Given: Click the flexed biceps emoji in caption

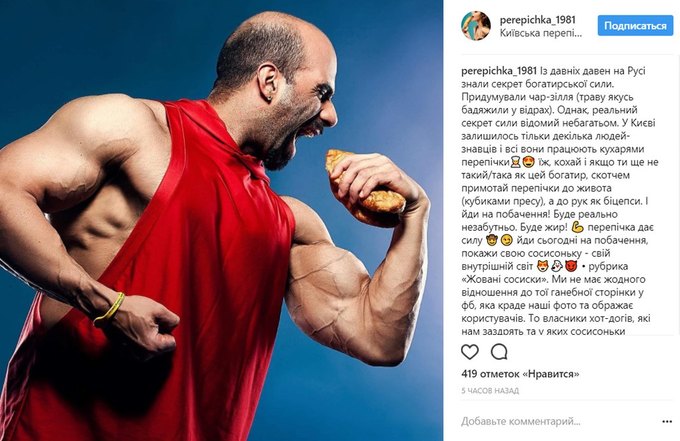Looking at the screenshot, I should (578, 227).
